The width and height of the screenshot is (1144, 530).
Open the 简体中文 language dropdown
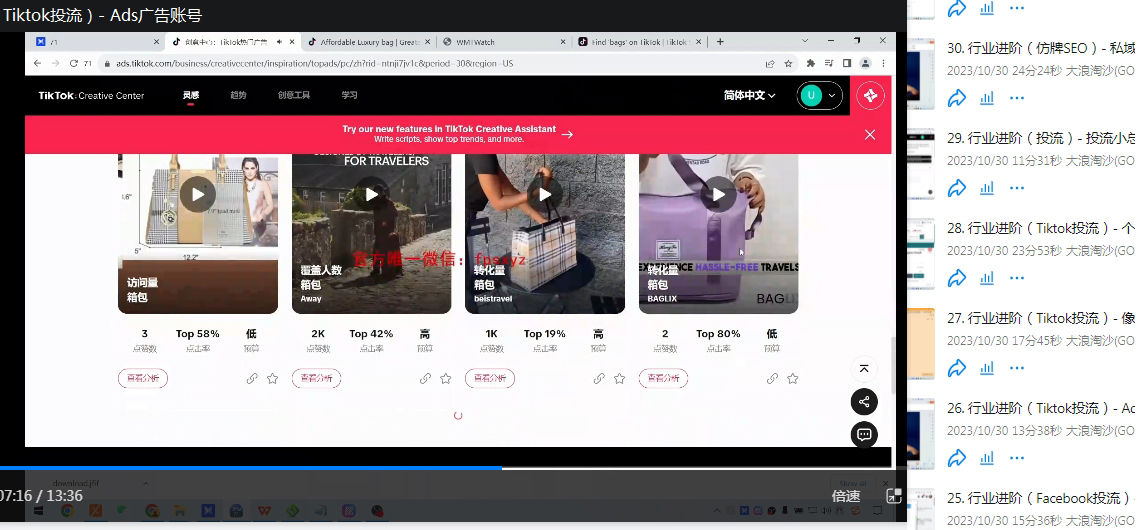(x=749, y=96)
